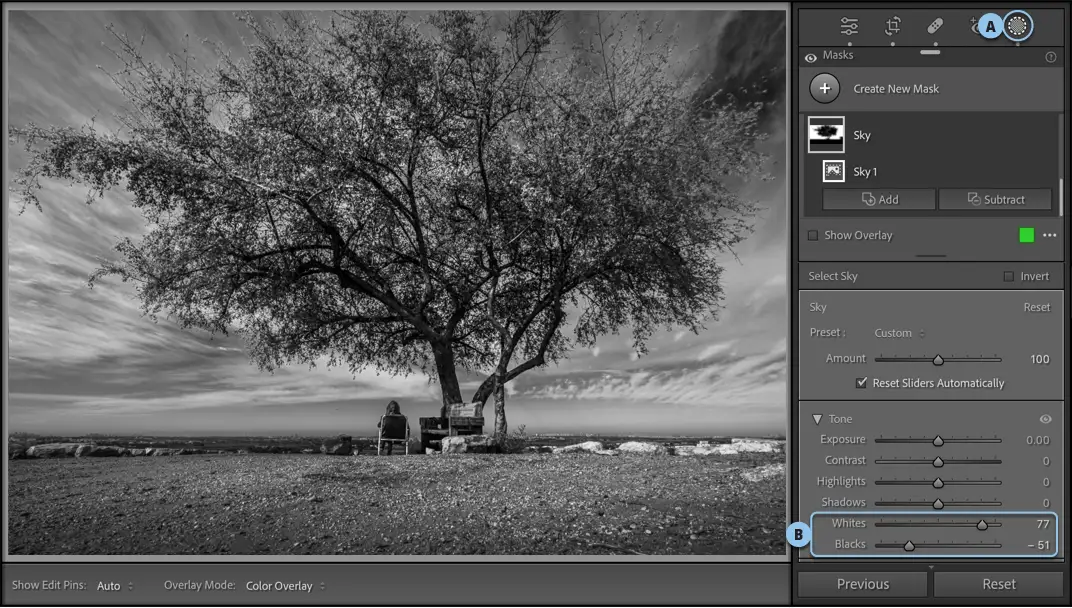This screenshot has width=1072, height=608.
Task: Open the green overlay color swatch
Action: click(1026, 235)
